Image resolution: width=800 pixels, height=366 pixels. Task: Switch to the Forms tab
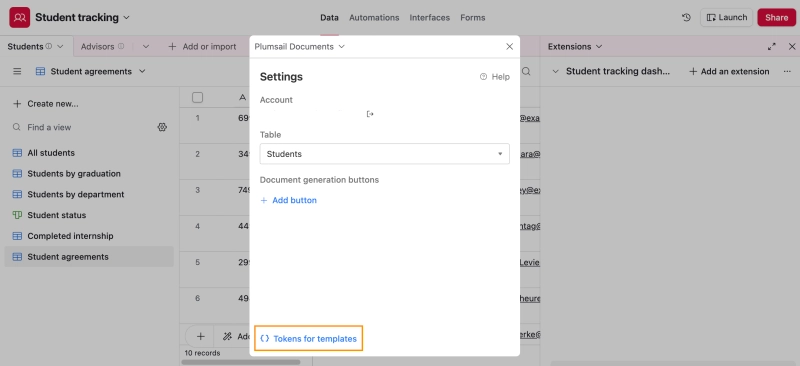point(472,17)
